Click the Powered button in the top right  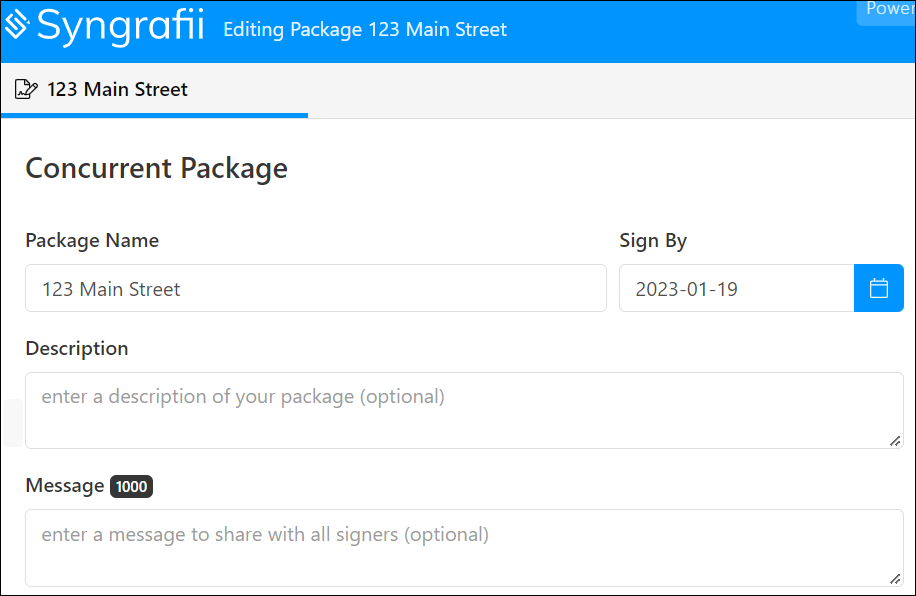(888, 9)
